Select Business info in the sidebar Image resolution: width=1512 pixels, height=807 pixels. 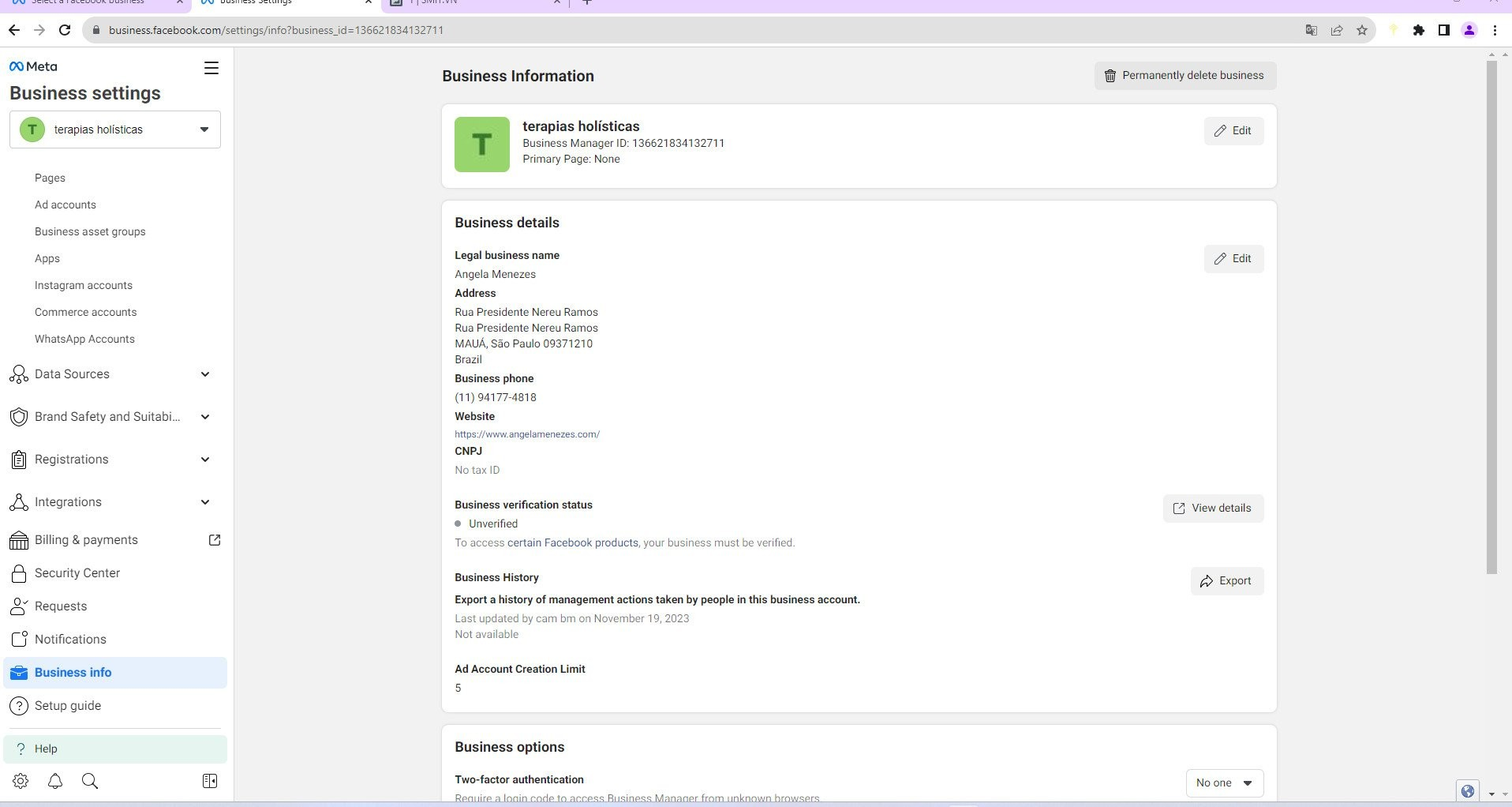pos(115,673)
